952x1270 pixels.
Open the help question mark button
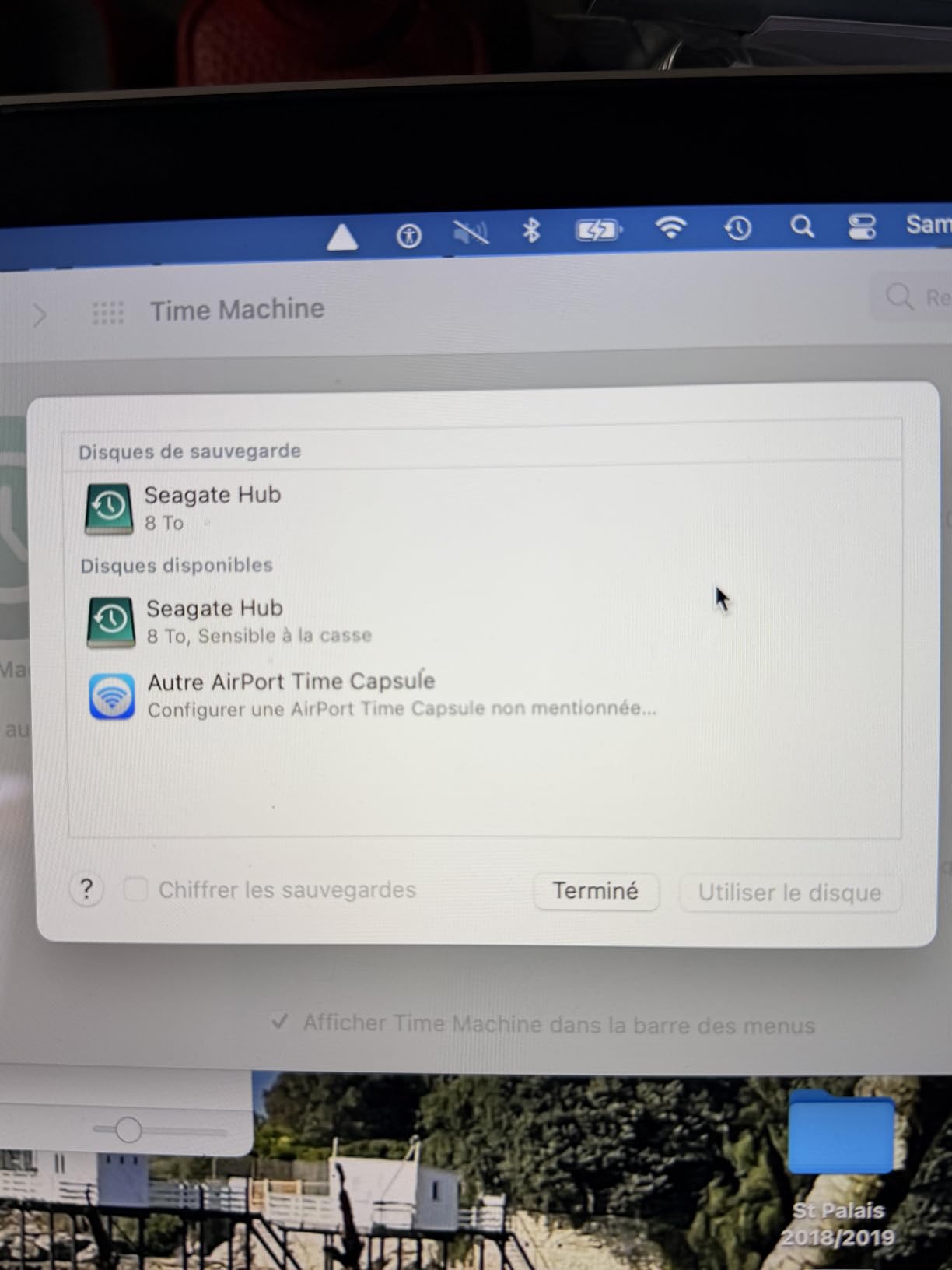coord(86,889)
